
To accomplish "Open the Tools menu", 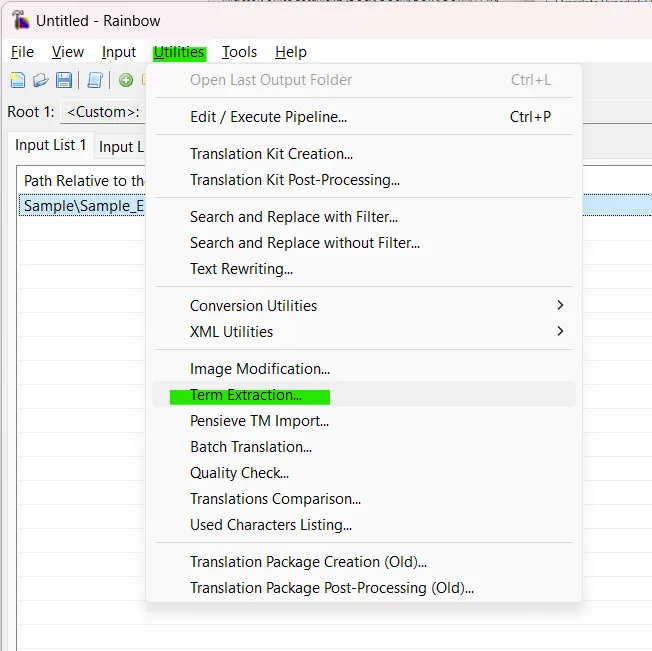I will pos(239,52).
